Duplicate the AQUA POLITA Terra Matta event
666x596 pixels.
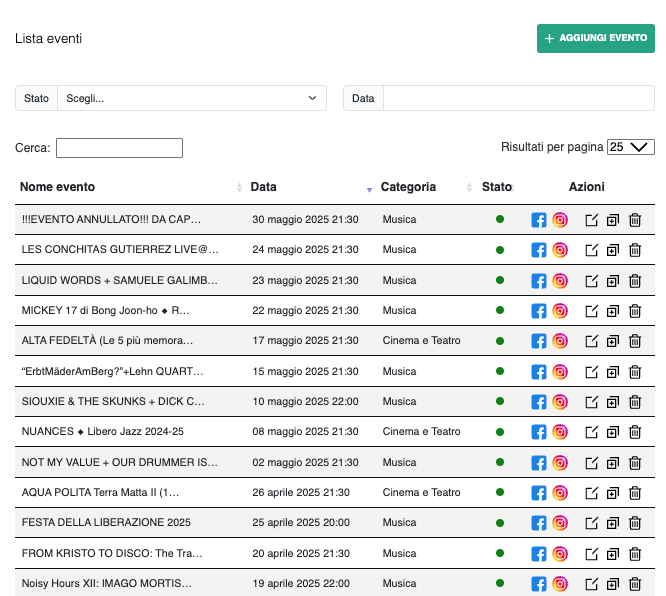612,493
